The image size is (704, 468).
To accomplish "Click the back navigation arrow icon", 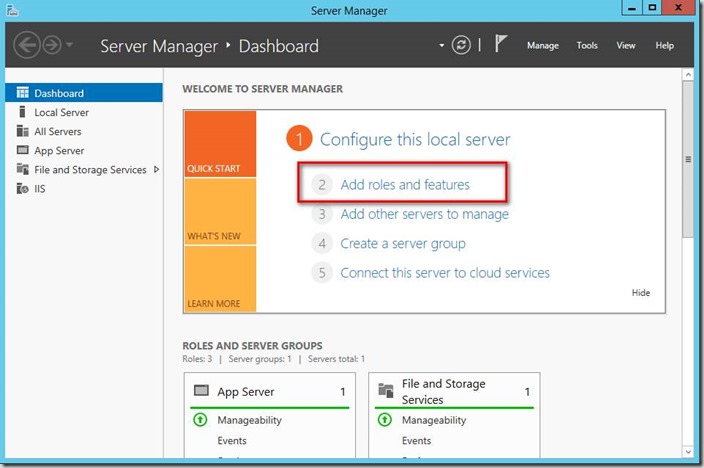I will click(x=28, y=46).
